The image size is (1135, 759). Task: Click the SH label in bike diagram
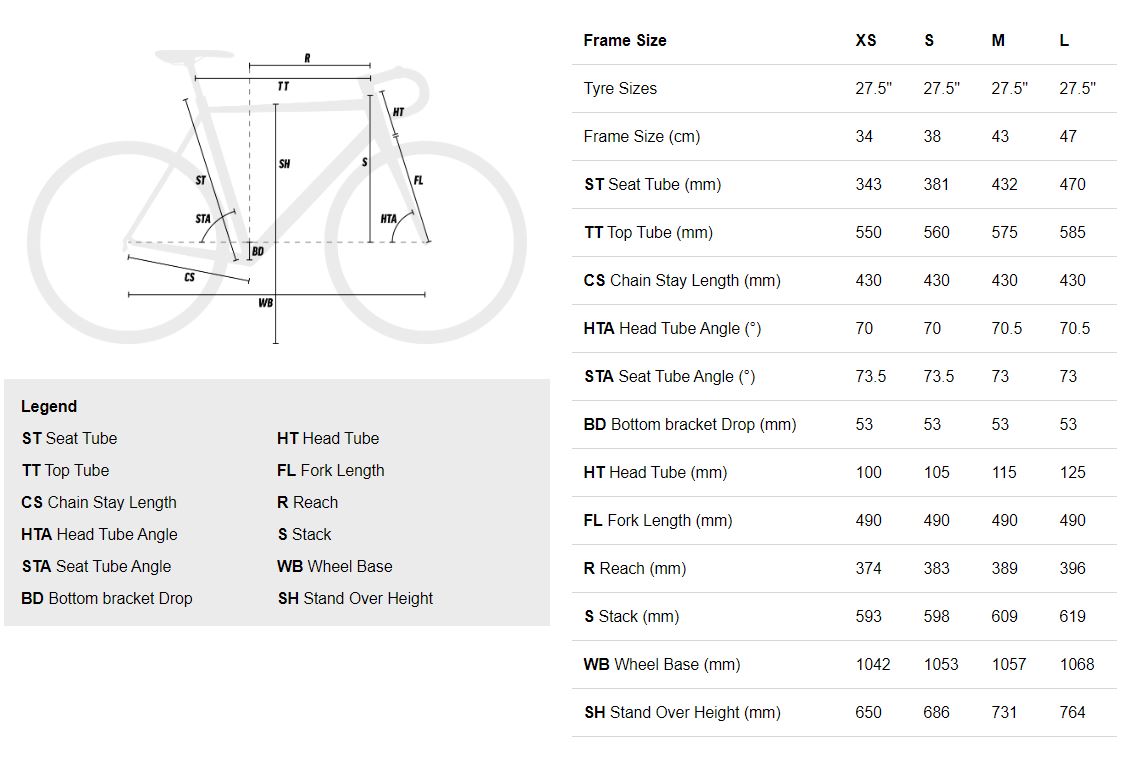(284, 164)
